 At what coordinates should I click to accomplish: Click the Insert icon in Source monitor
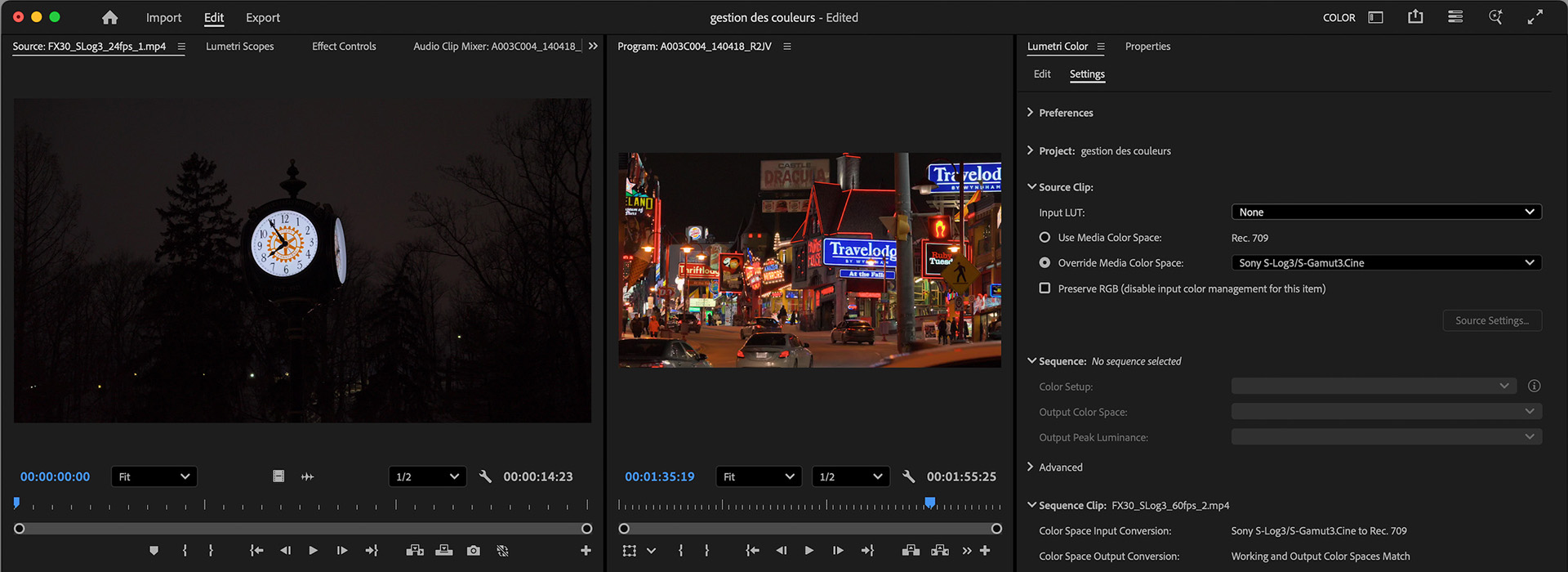tap(415, 551)
